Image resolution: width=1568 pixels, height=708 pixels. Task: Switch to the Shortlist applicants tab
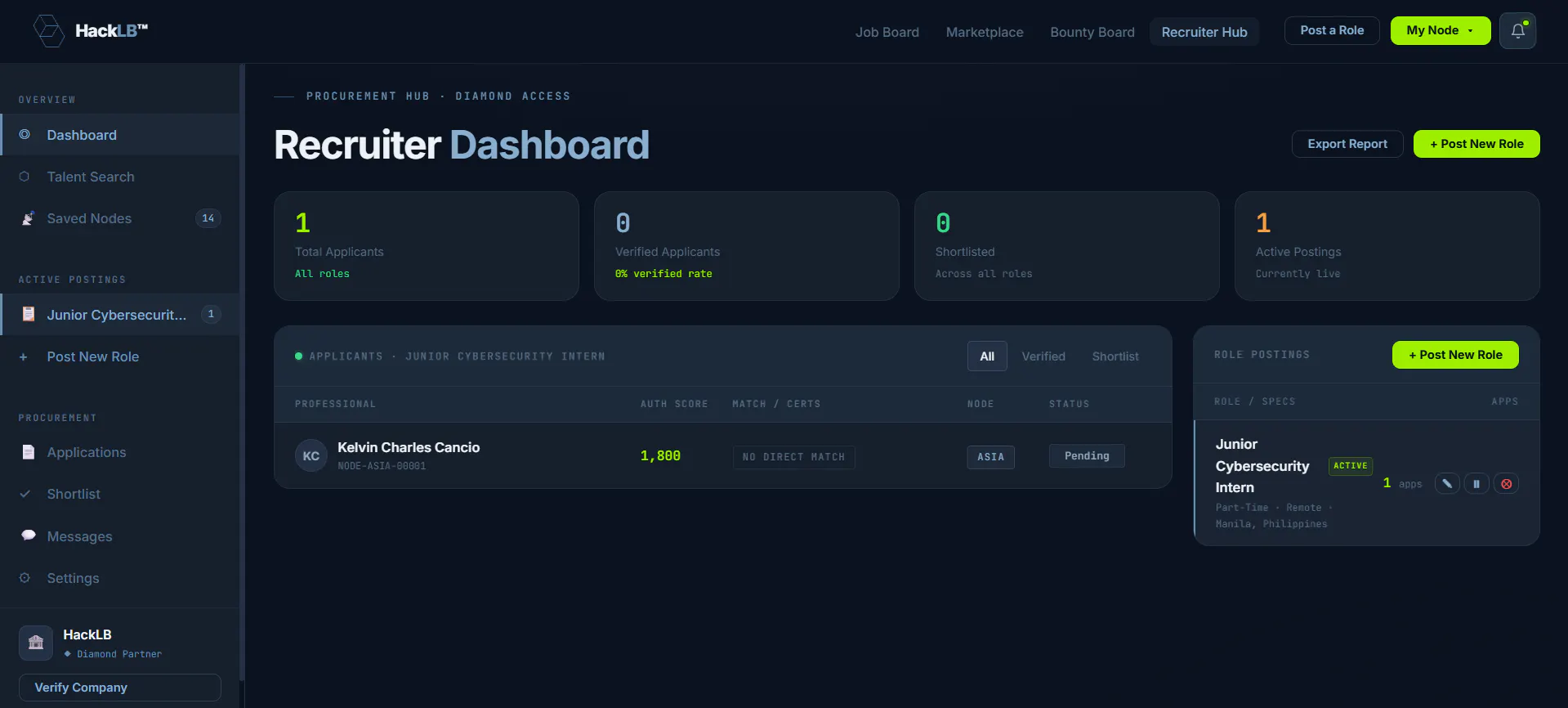pyautogui.click(x=1115, y=356)
